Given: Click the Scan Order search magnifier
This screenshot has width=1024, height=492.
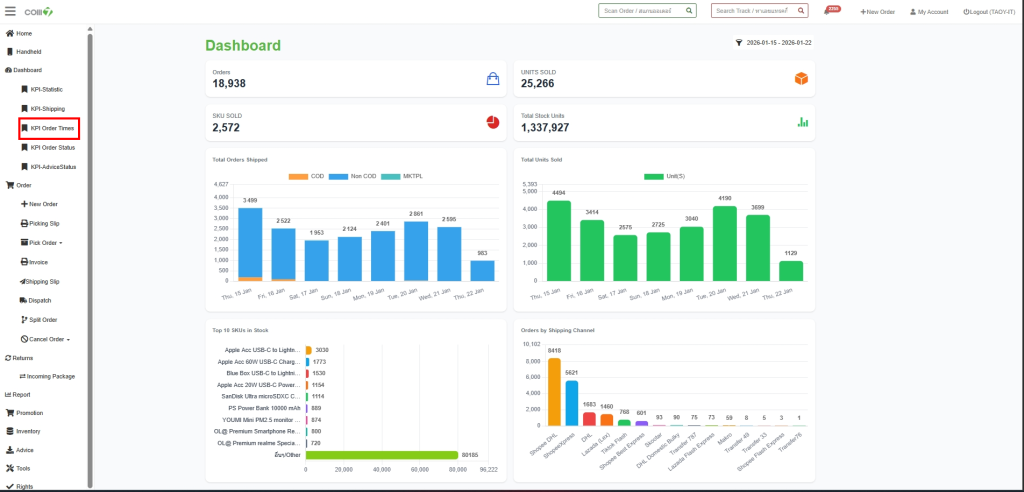Looking at the screenshot, I should click(x=690, y=11).
